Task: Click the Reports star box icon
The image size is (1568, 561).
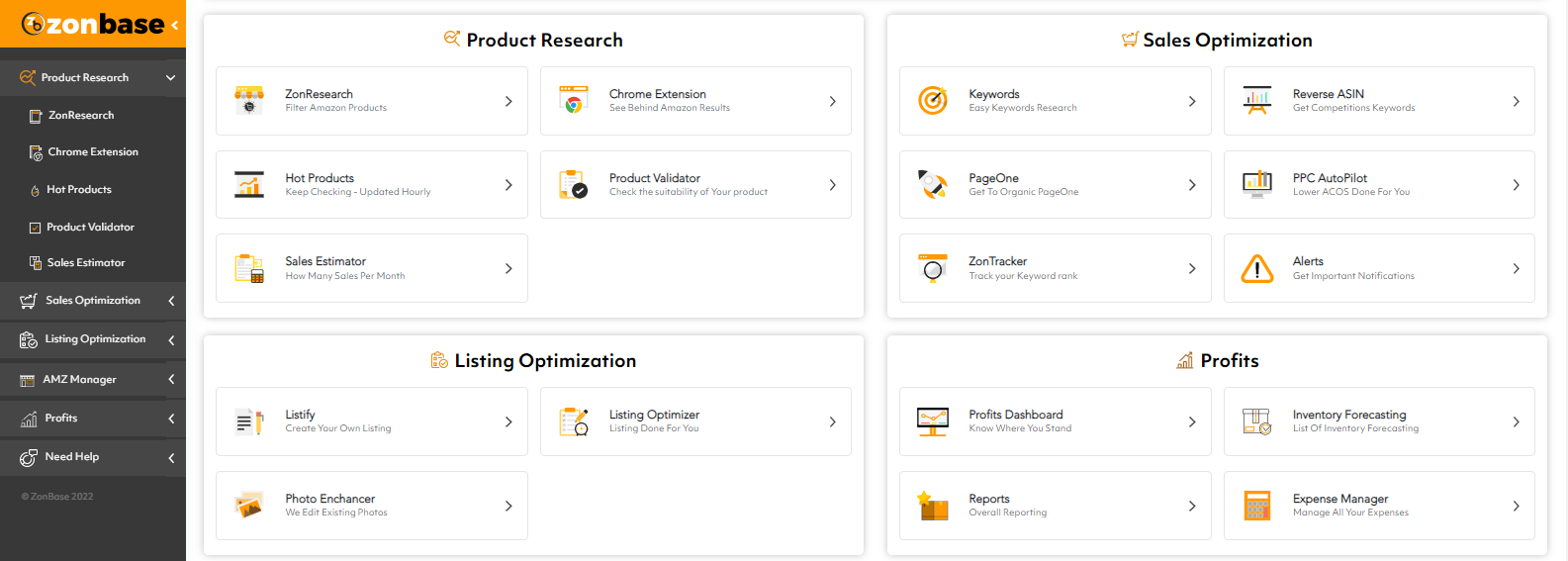Action: pyautogui.click(x=933, y=506)
